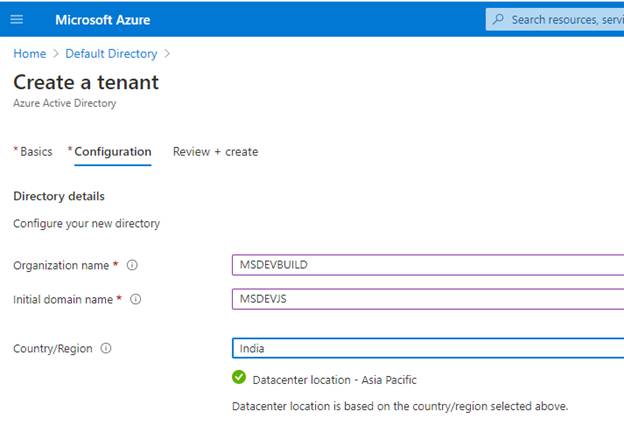Screen dimensions: 624x425
Task: Show info tooltip for Country/Region
Action: coord(106,349)
